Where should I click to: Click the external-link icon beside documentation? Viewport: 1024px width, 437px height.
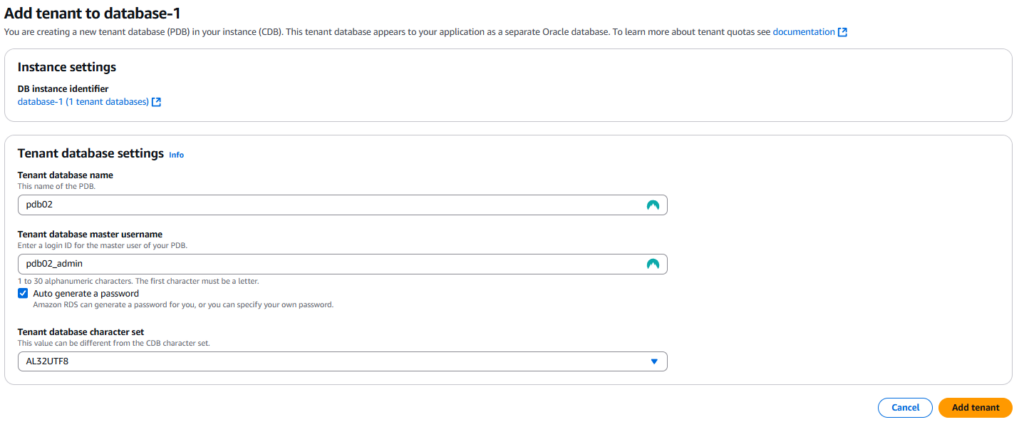click(842, 31)
